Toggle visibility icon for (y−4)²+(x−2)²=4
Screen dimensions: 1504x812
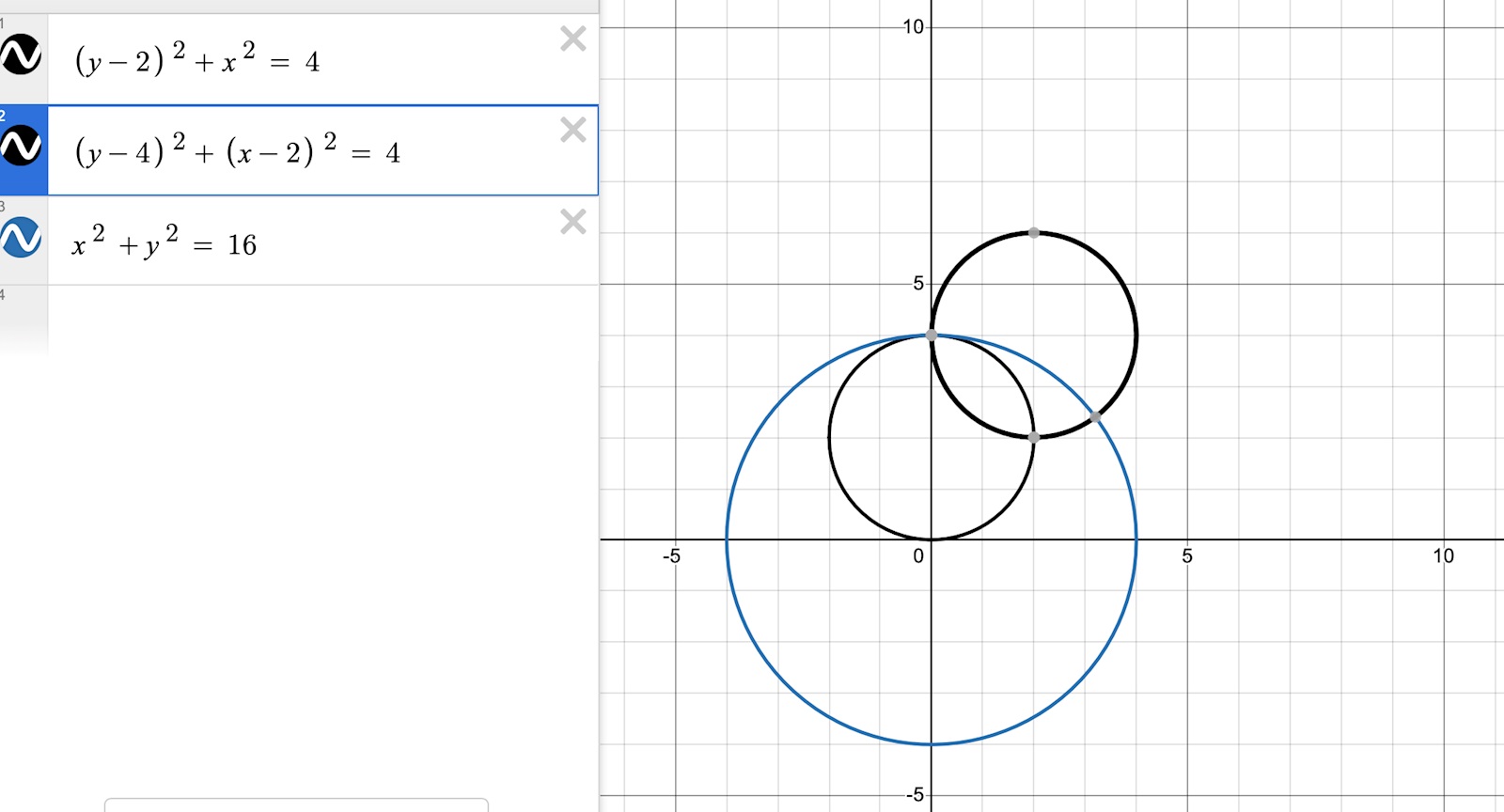21,147
